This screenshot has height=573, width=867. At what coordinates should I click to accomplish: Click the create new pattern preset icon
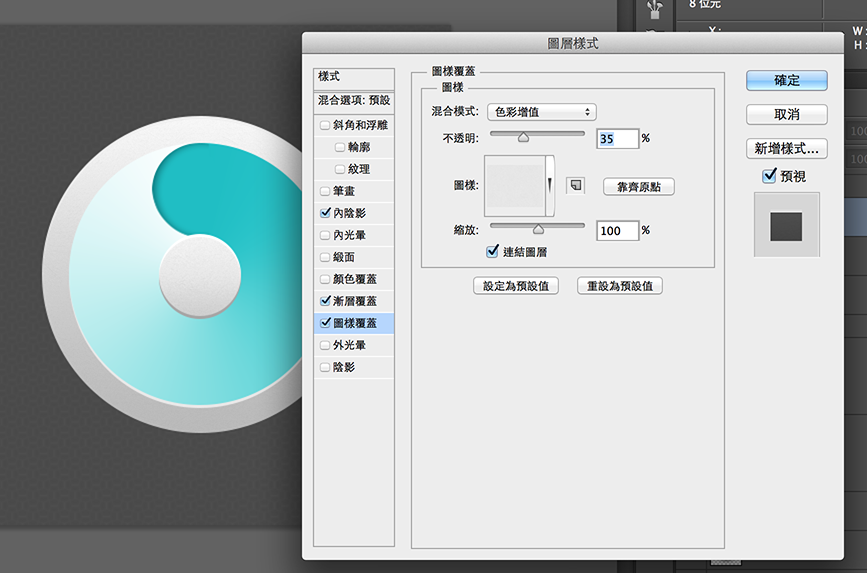point(575,186)
